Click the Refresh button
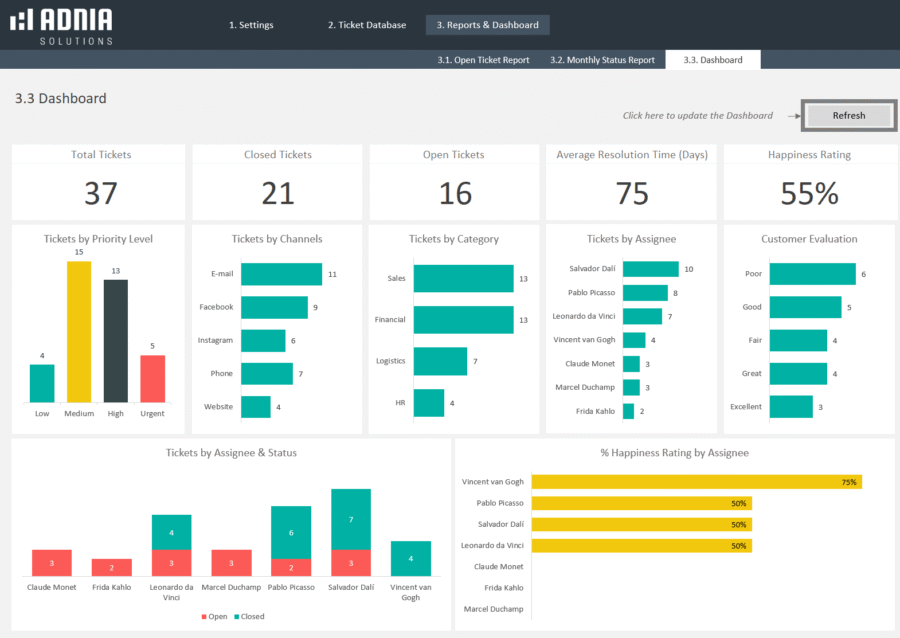The image size is (900, 638). coord(848,116)
